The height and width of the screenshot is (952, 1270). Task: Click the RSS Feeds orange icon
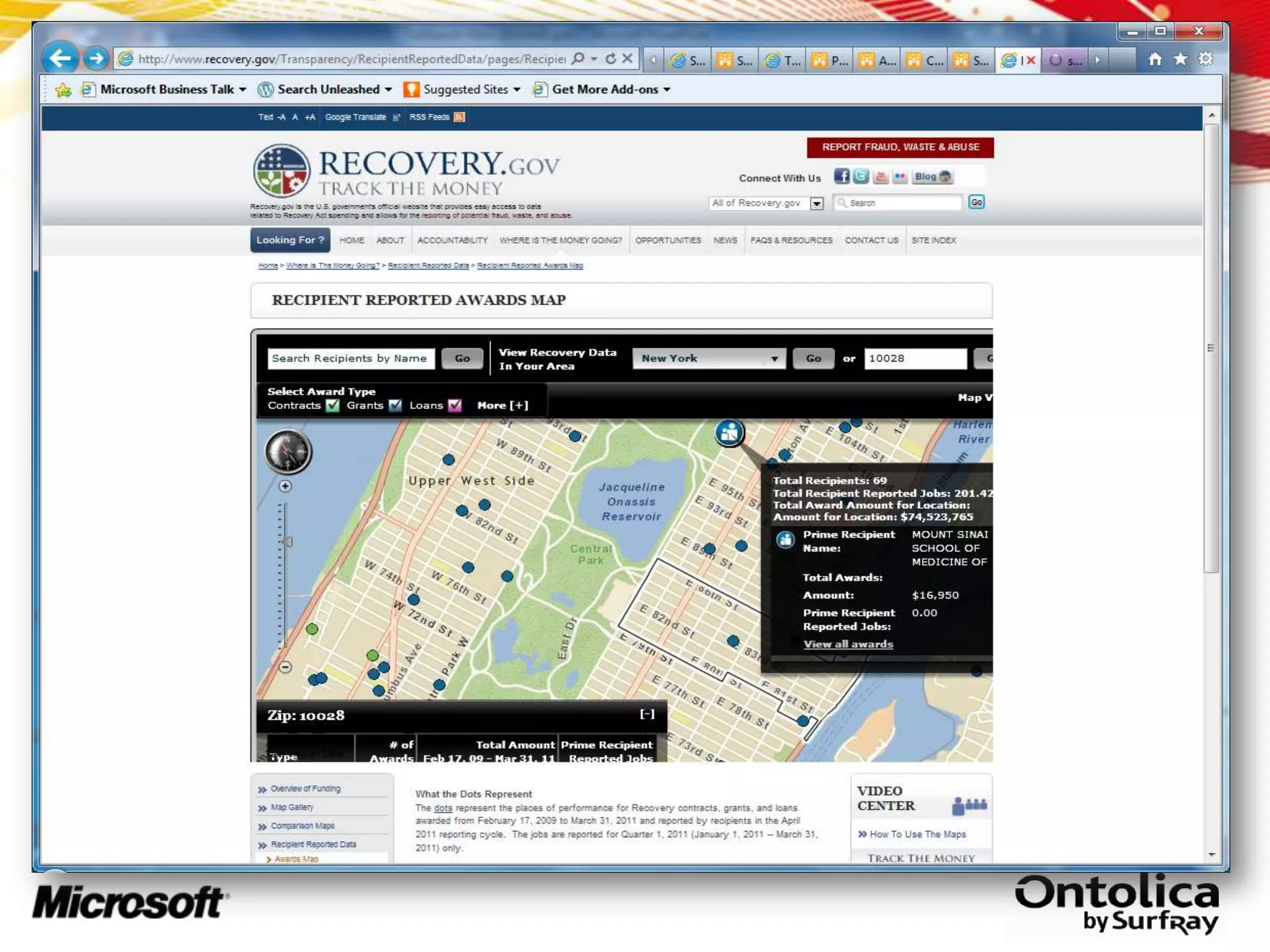coord(459,117)
